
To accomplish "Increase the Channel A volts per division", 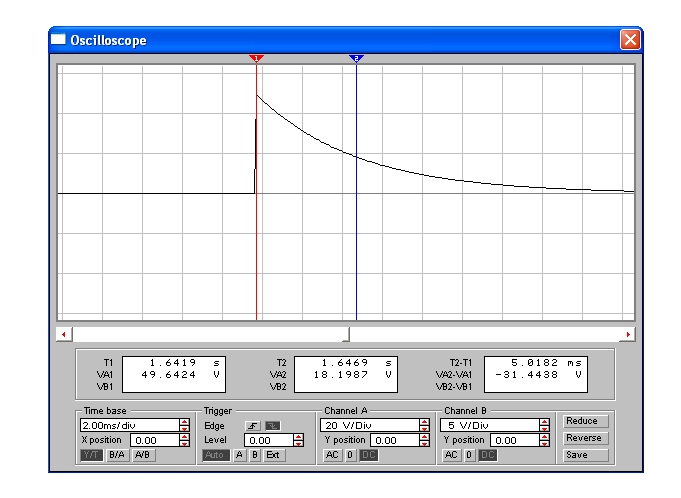I will 424,422.
